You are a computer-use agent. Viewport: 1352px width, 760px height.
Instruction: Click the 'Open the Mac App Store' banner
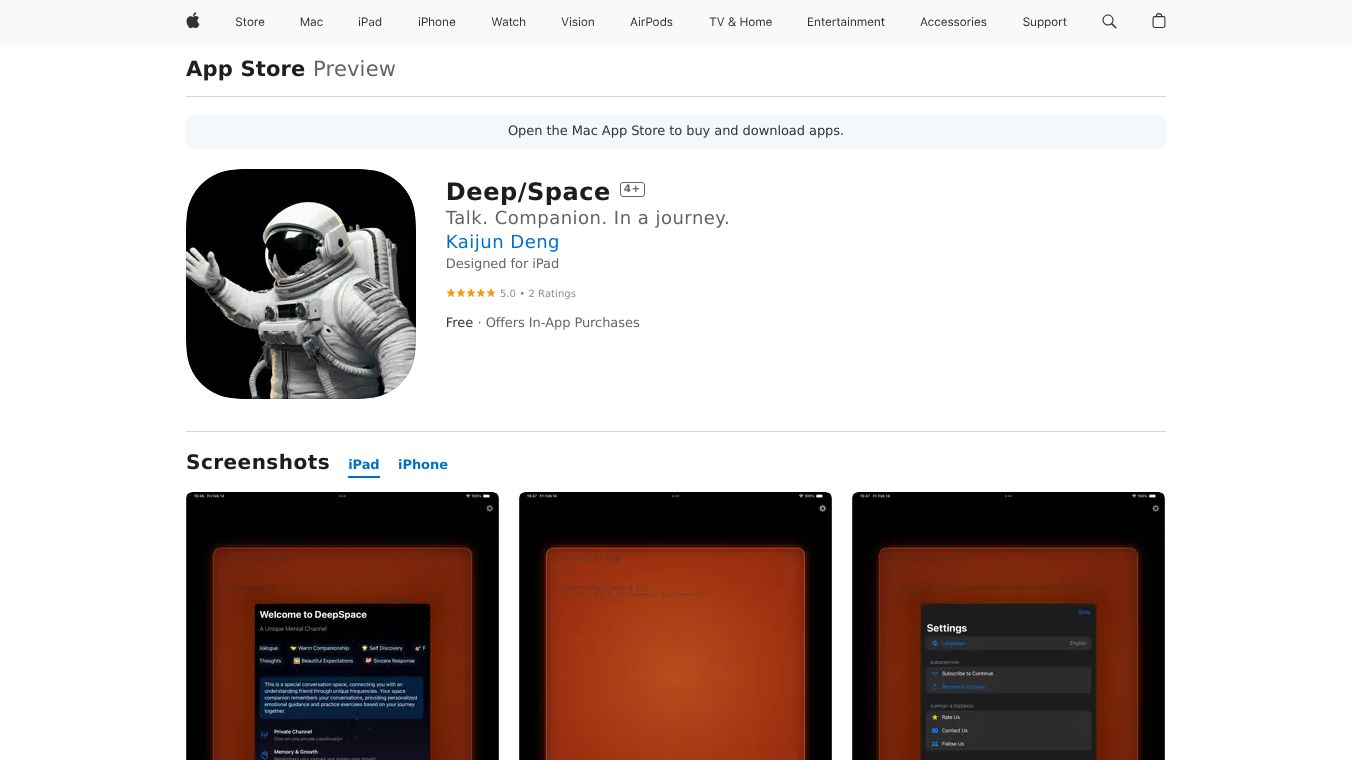tap(676, 131)
